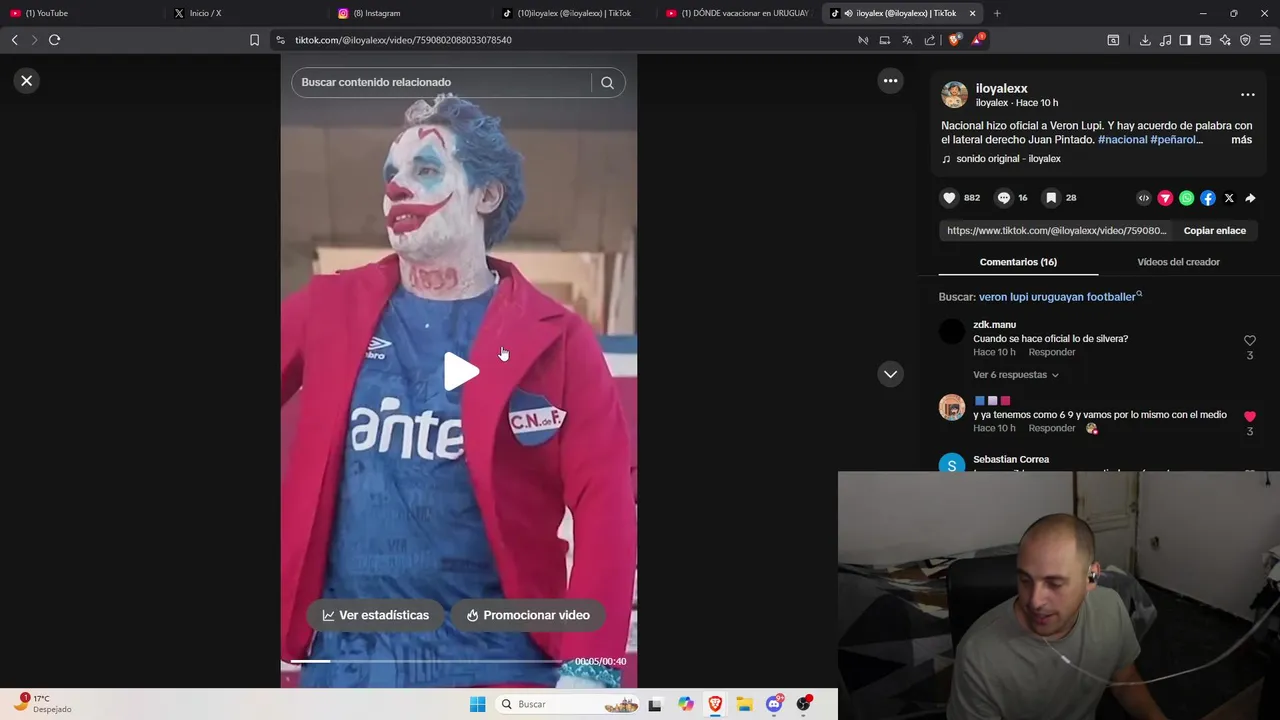Viewport: 1280px width, 720px height.
Task: Click the embed code icon
Action: (1144, 198)
